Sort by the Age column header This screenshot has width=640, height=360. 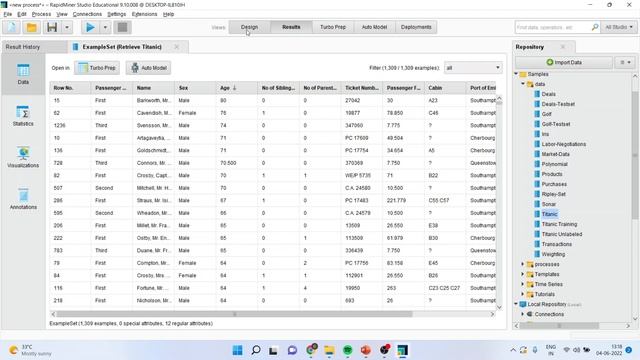pyautogui.click(x=236, y=88)
